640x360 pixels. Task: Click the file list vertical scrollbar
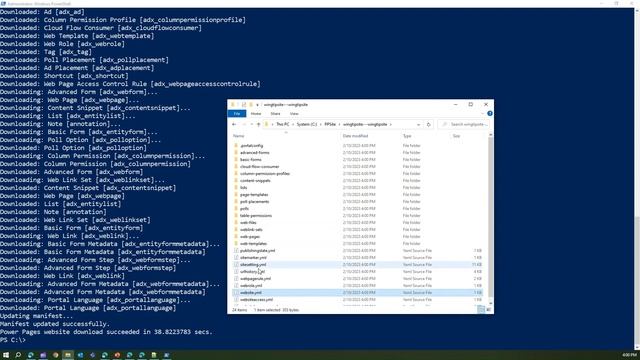[x=490, y=216]
